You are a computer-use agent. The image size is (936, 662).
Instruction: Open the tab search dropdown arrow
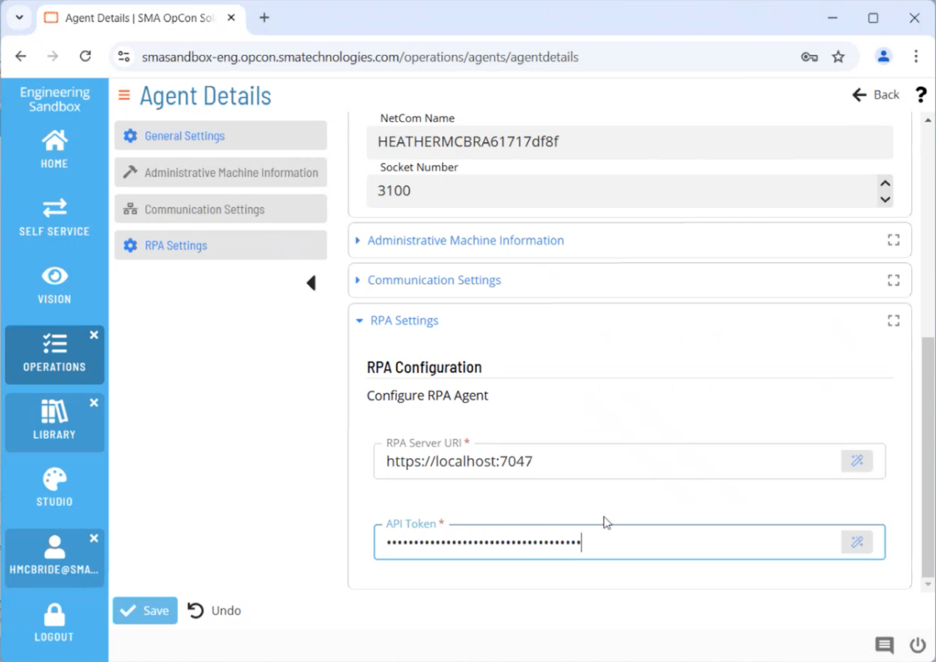pyautogui.click(x=19, y=17)
